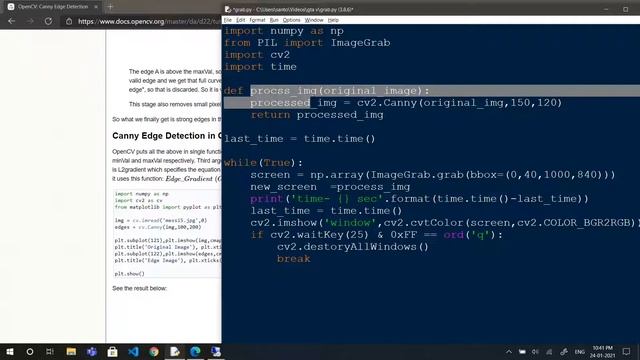The width and height of the screenshot is (640, 360).
Task: Go forward in the browser window
Action: 30,21
